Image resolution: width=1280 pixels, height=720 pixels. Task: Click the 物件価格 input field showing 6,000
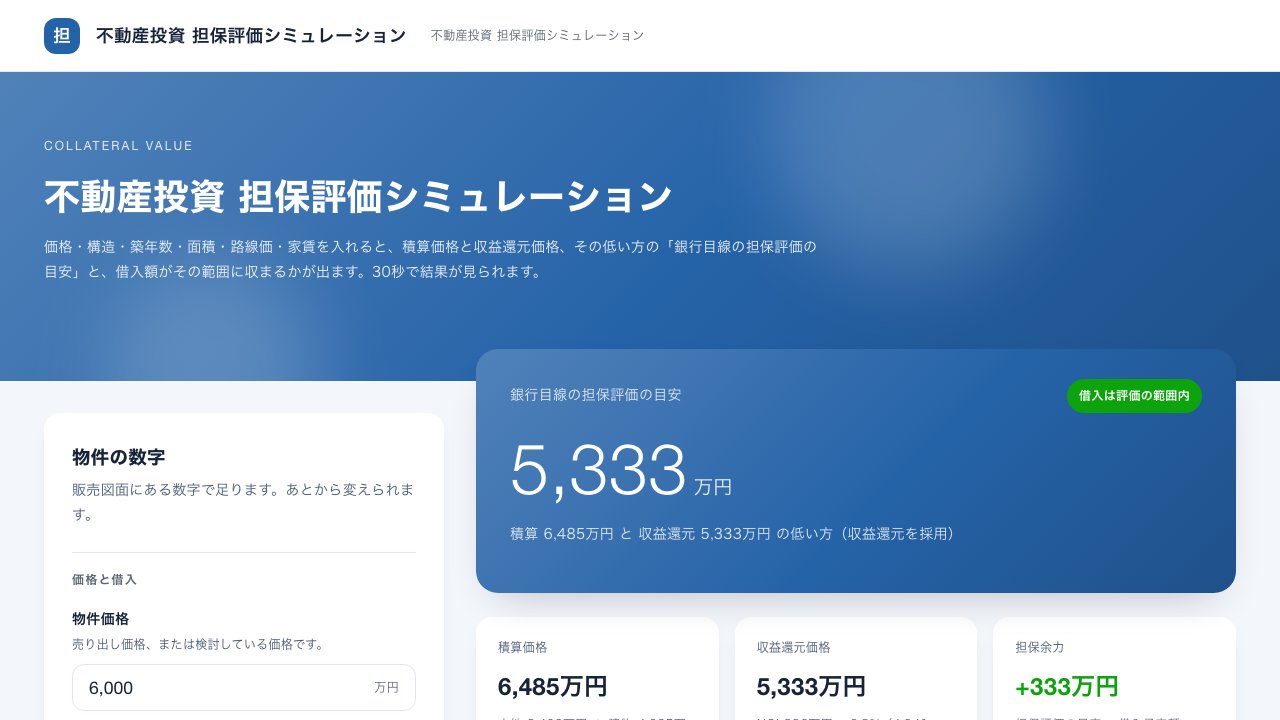[x=244, y=688]
